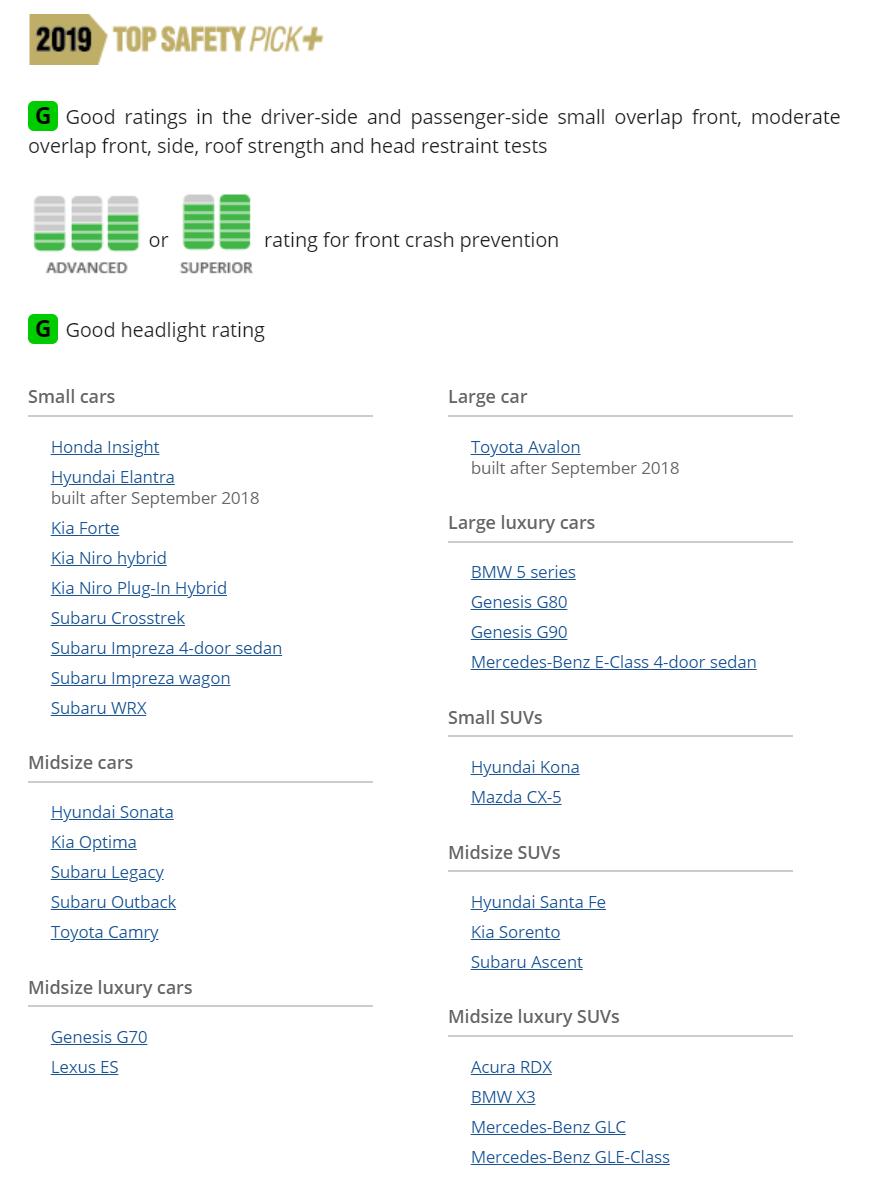Click the Superior rating bars icon
The height and width of the screenshot is (1197, 876).
point(216,223)
